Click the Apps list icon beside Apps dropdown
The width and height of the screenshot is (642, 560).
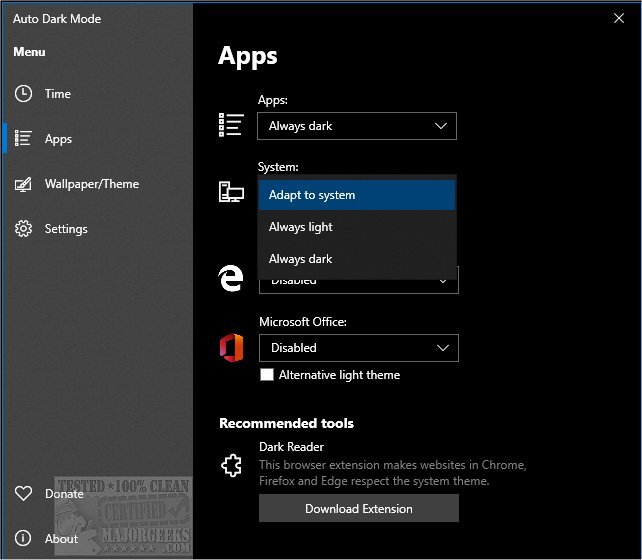pos(231,125)
